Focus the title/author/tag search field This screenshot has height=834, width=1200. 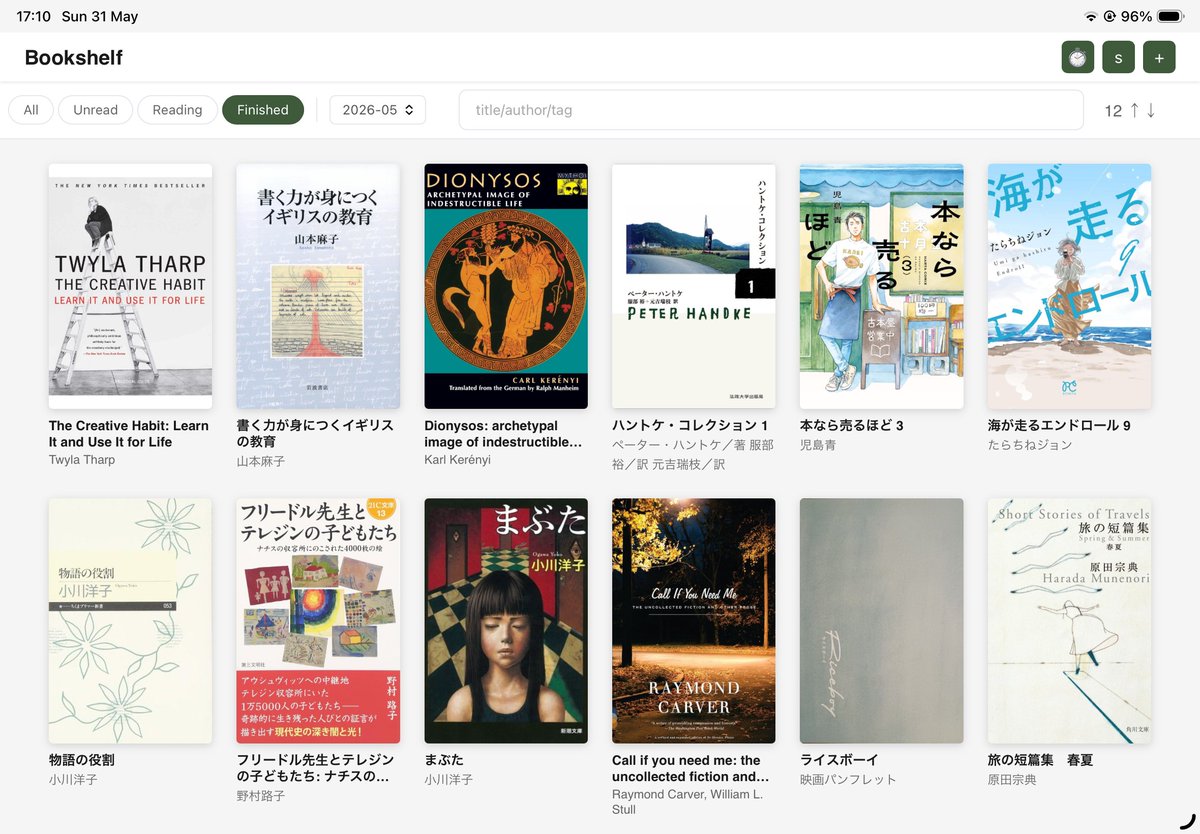(x=771, y=110)
